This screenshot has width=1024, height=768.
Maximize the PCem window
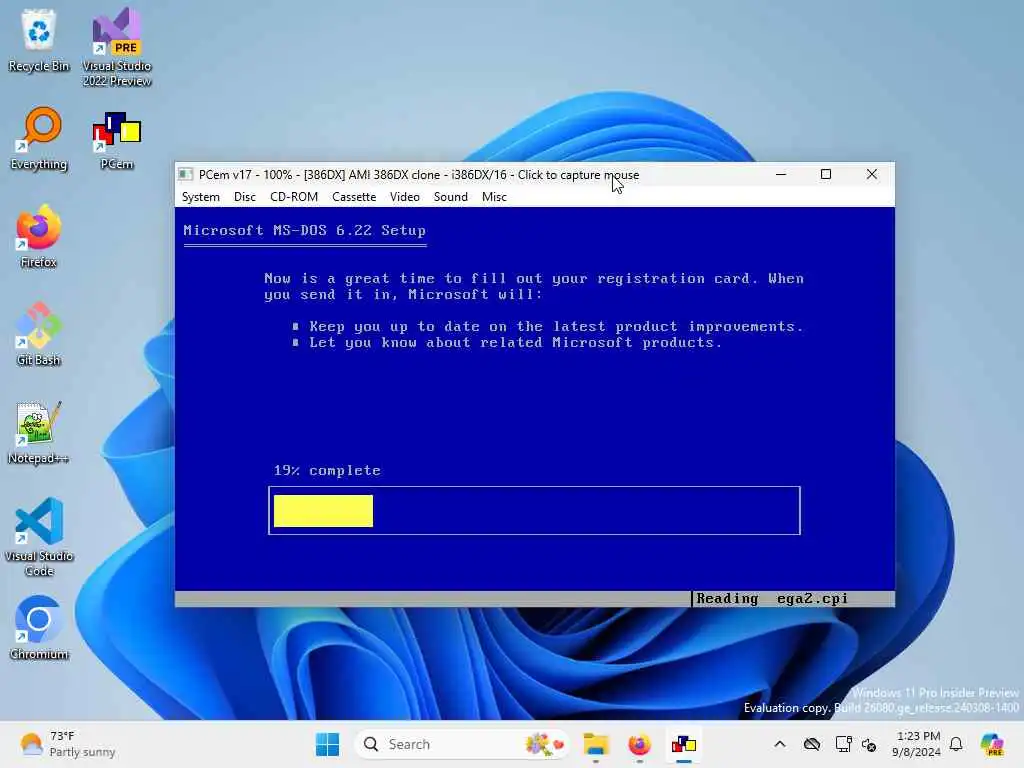pyautogui.click(x=826, y=174)
